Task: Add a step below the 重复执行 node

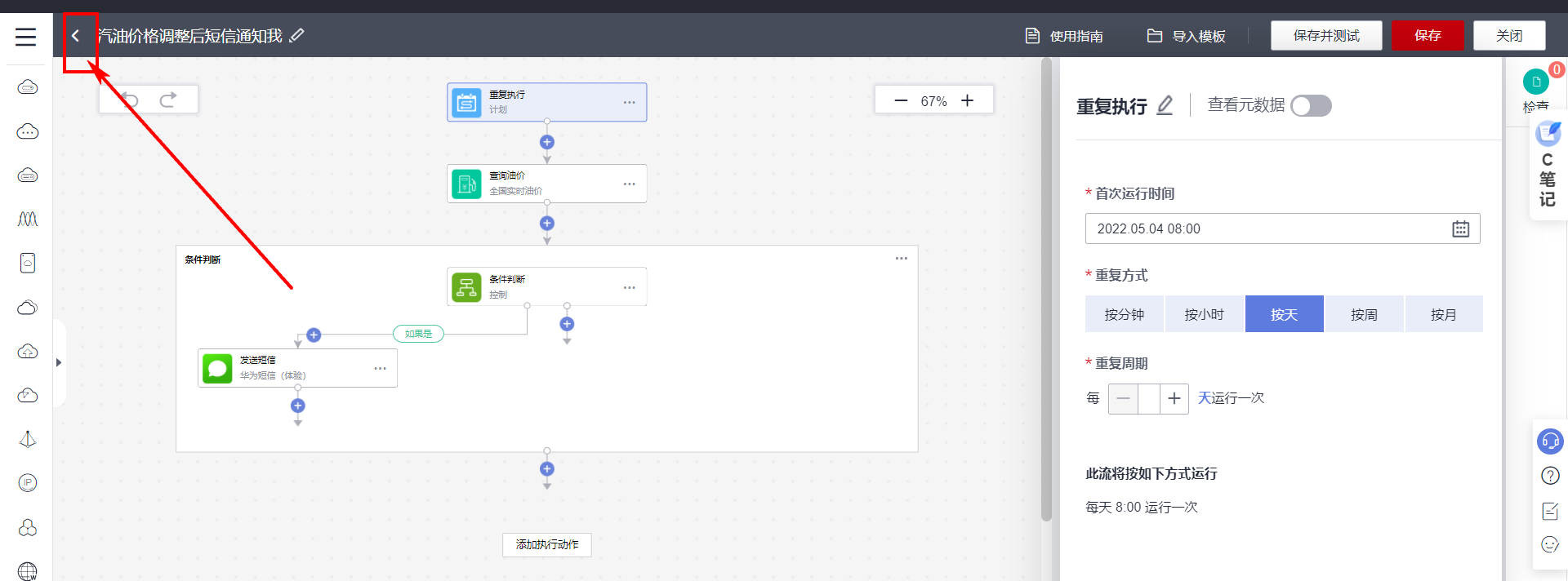Action: [x=547, y=142]
